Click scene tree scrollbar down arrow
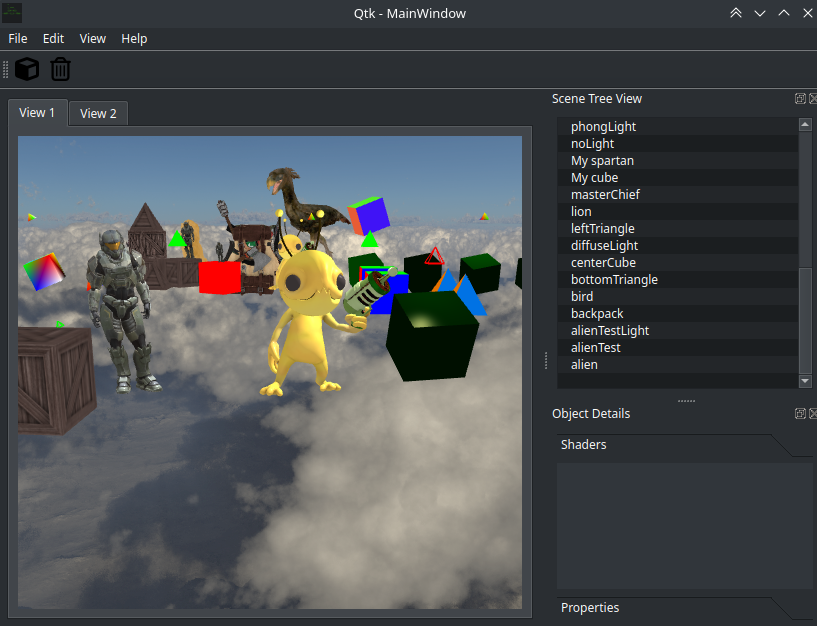 [805, 381]
